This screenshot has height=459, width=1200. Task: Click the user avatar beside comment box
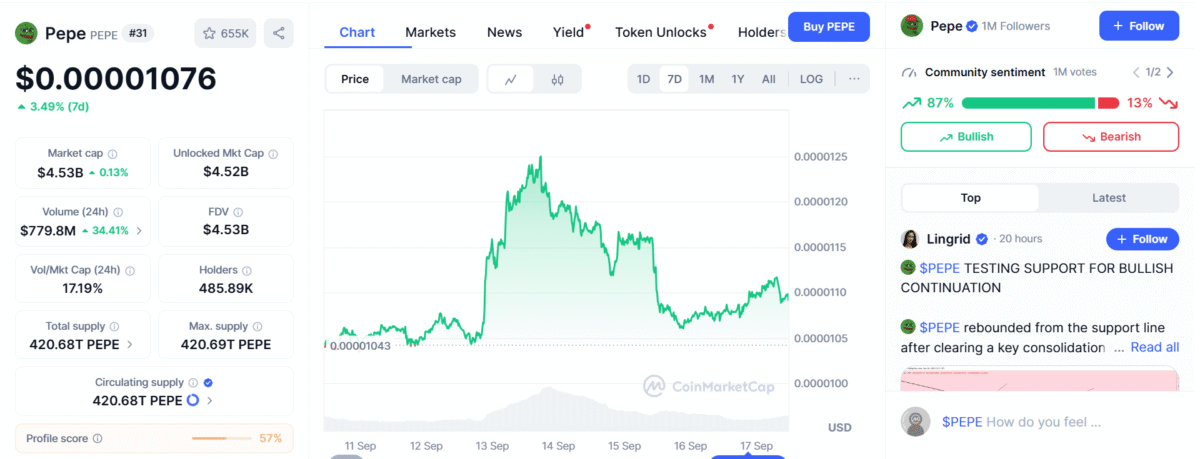click(x=915, y=421)
